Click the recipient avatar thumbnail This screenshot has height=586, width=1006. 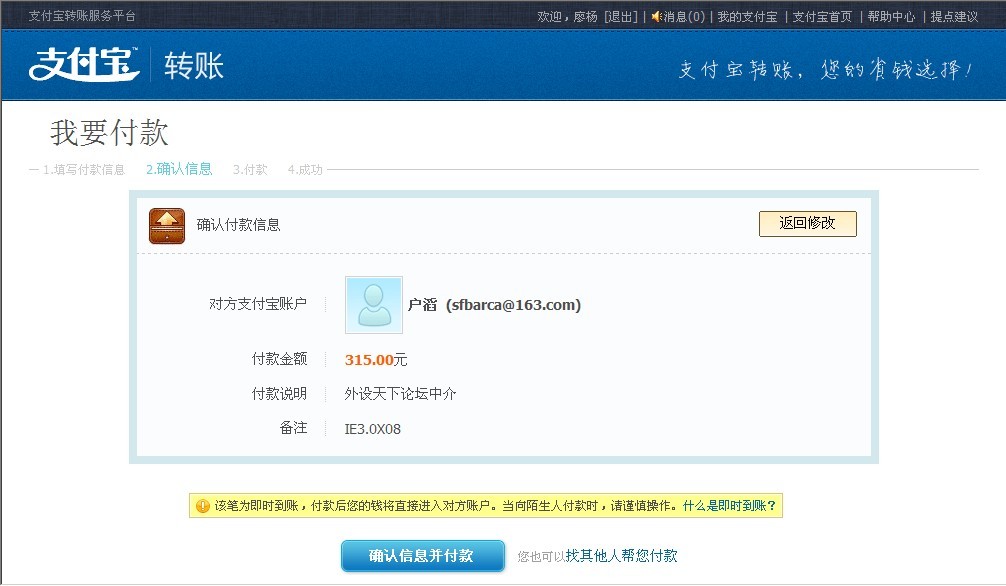point(374,305)
